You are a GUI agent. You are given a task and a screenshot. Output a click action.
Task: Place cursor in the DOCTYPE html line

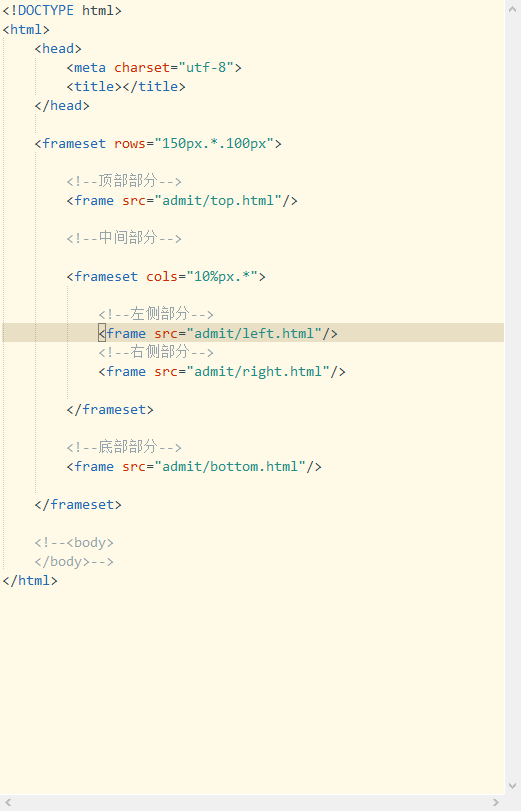tap(62, 11)
